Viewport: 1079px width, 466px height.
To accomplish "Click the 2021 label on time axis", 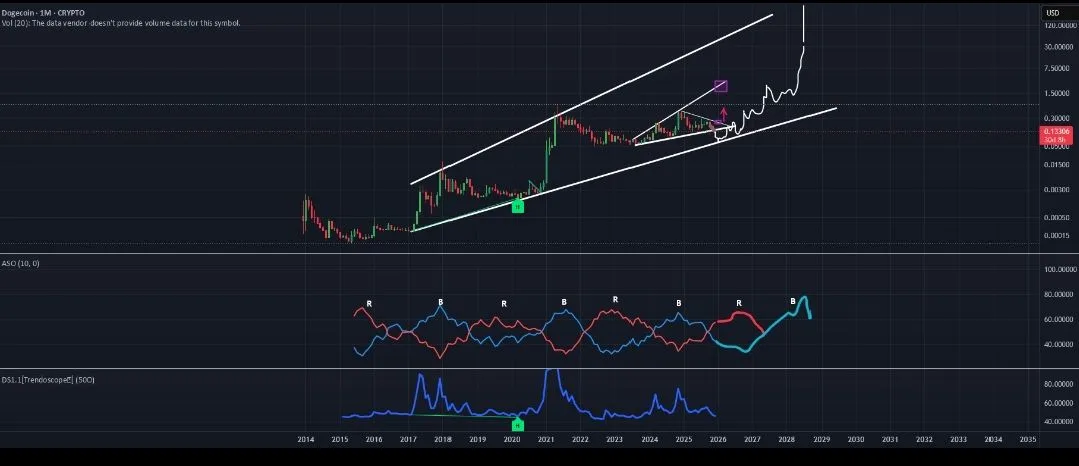I will pos(546,439).
